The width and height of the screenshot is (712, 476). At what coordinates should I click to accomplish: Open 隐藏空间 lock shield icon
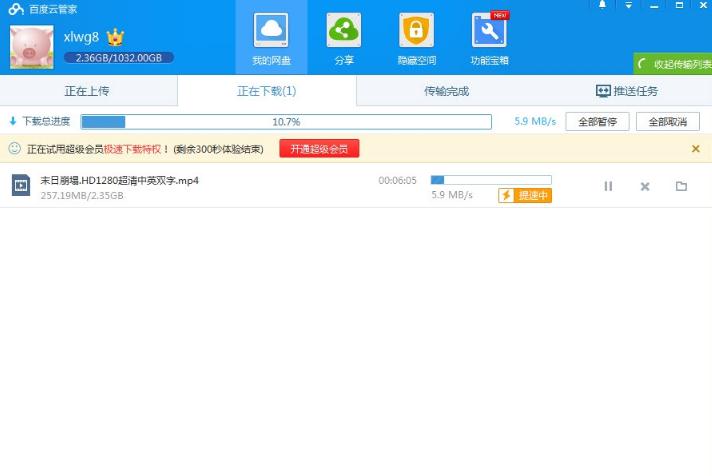pos(416,31)
